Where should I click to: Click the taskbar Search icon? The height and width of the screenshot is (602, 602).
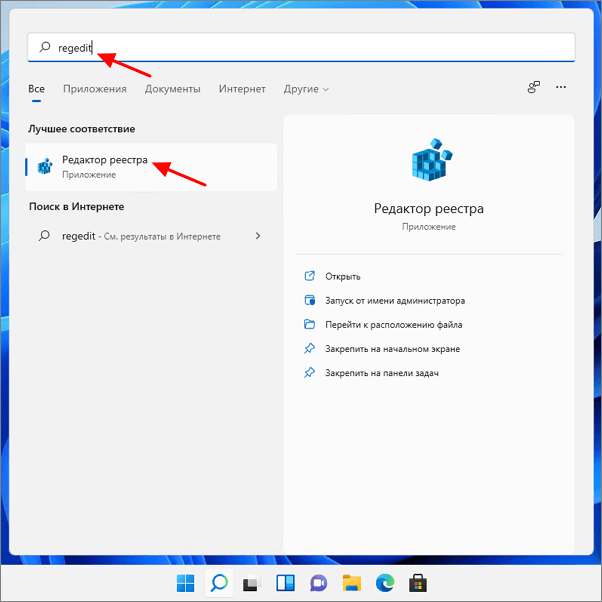pyautogui.click(x=219, y=583)
